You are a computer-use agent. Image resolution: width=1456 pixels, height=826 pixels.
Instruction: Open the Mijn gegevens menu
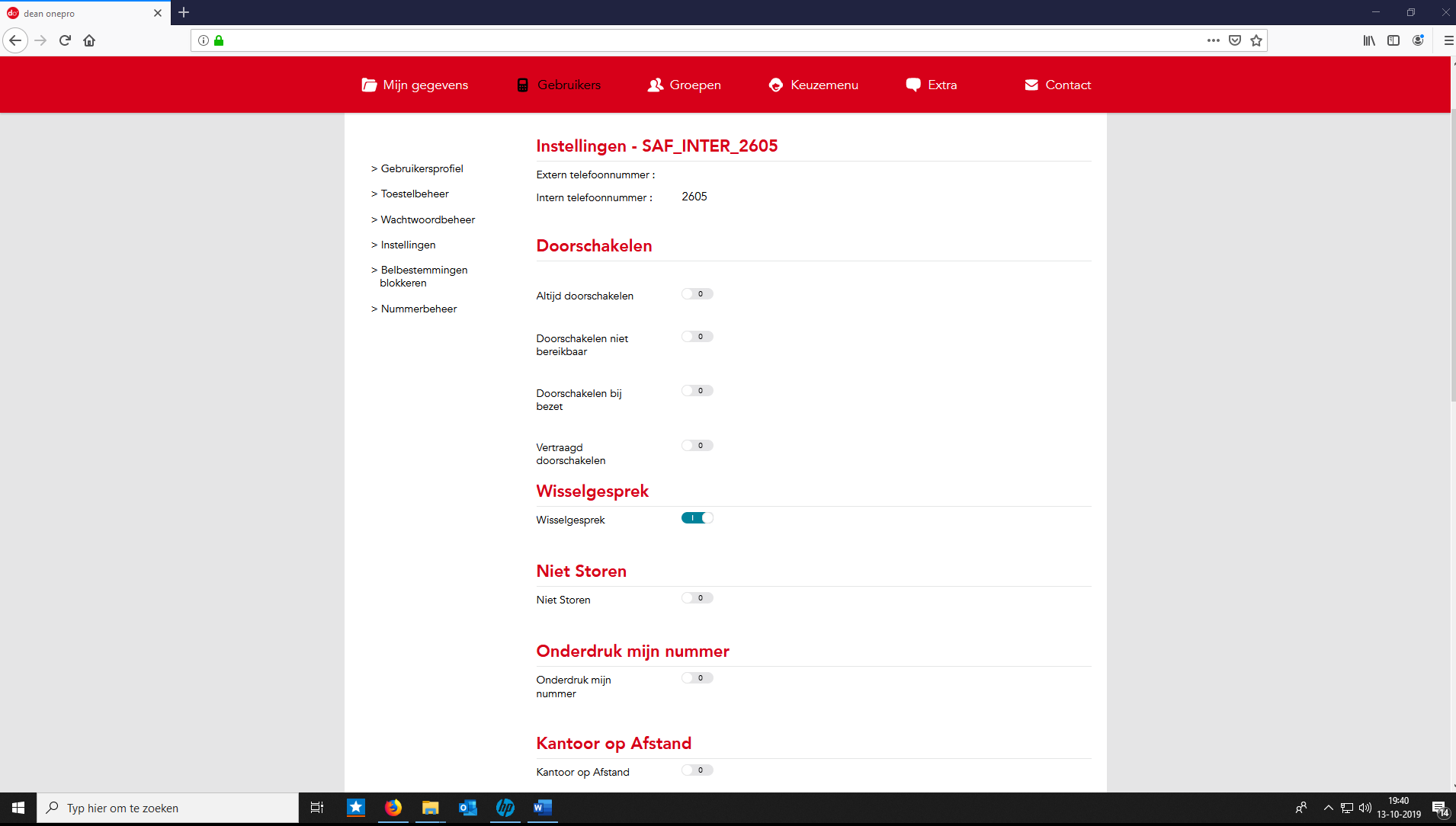[425, 85]
